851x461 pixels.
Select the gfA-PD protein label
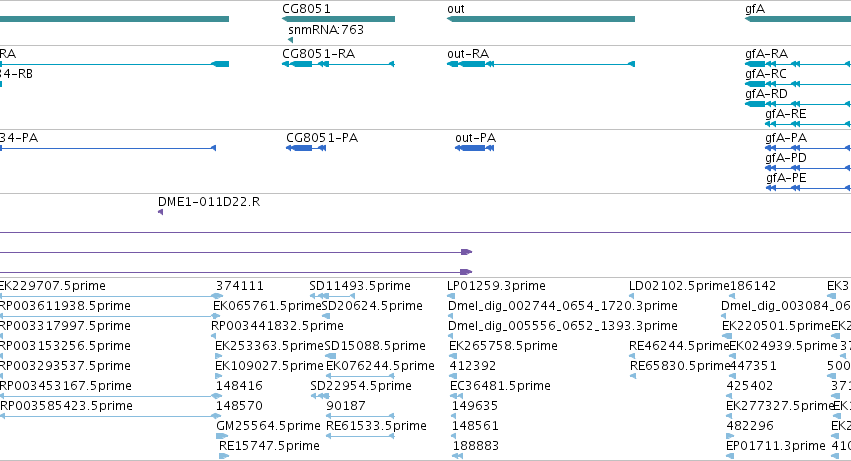point(786,158)
